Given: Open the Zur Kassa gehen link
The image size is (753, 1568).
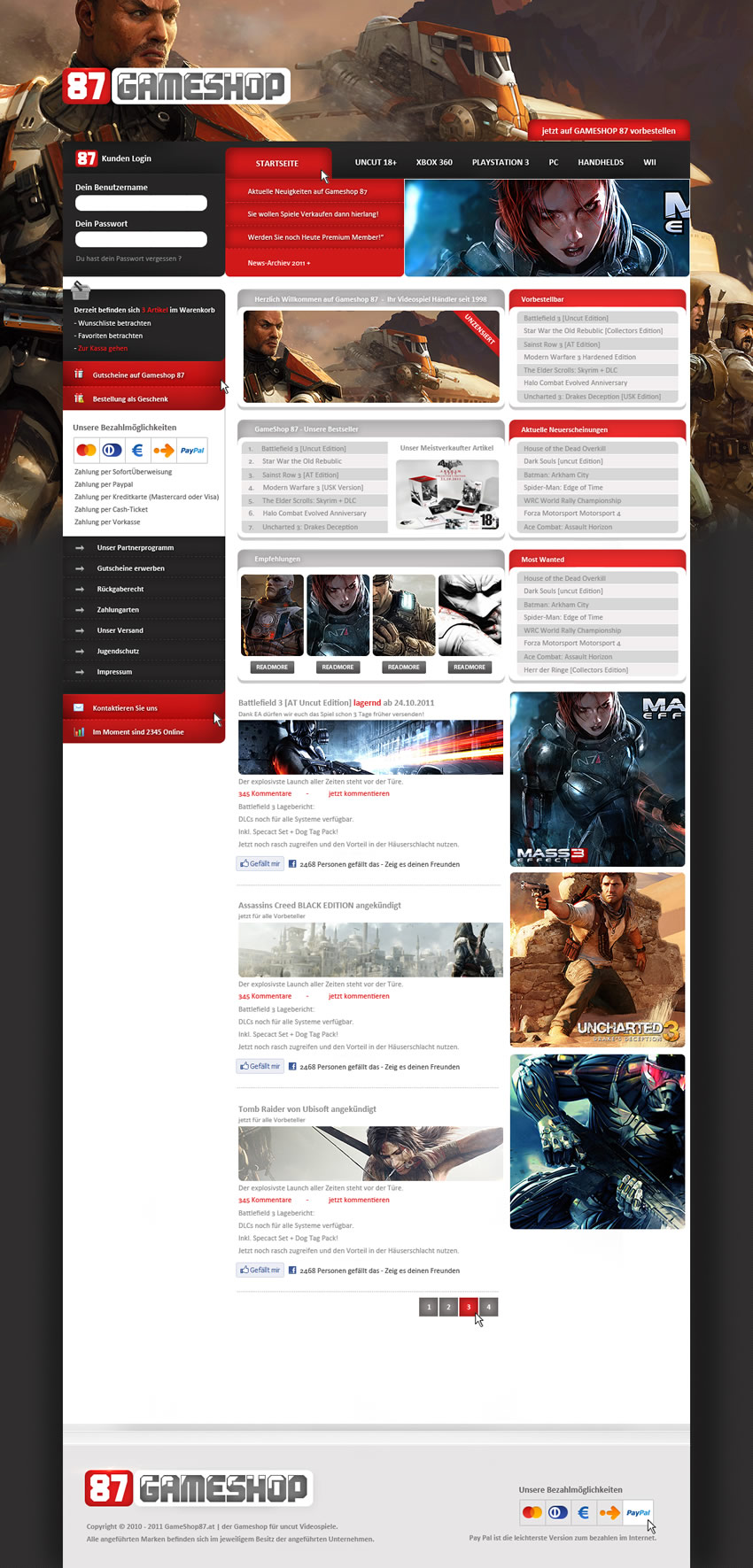Looking at the screenshot, I should (103, 349).
